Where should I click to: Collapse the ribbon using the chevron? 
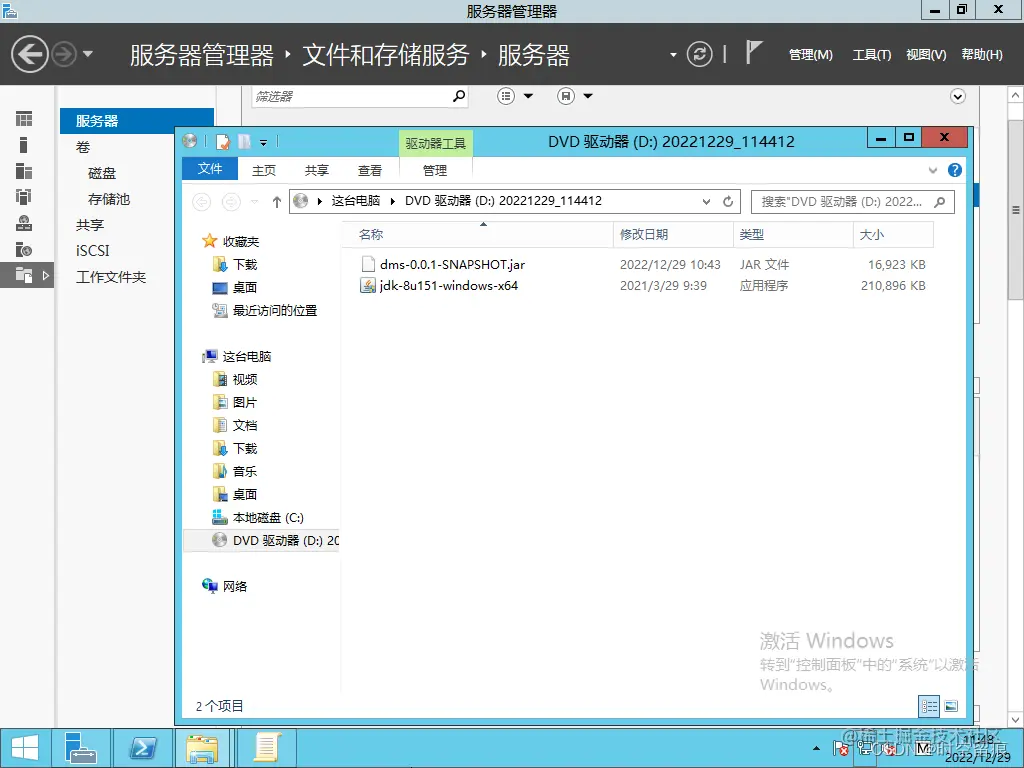pos(931,169)
